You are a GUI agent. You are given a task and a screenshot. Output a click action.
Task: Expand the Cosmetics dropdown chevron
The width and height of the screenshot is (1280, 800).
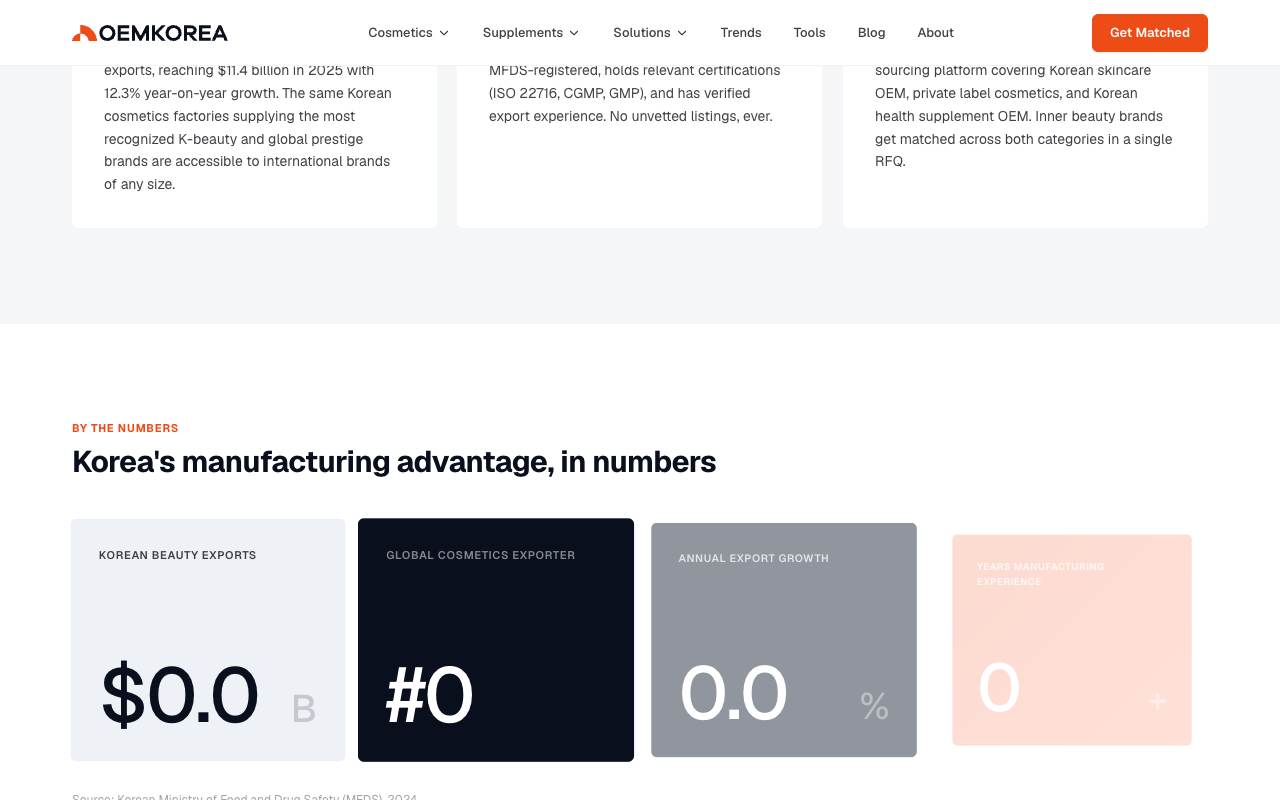[444, 33]
